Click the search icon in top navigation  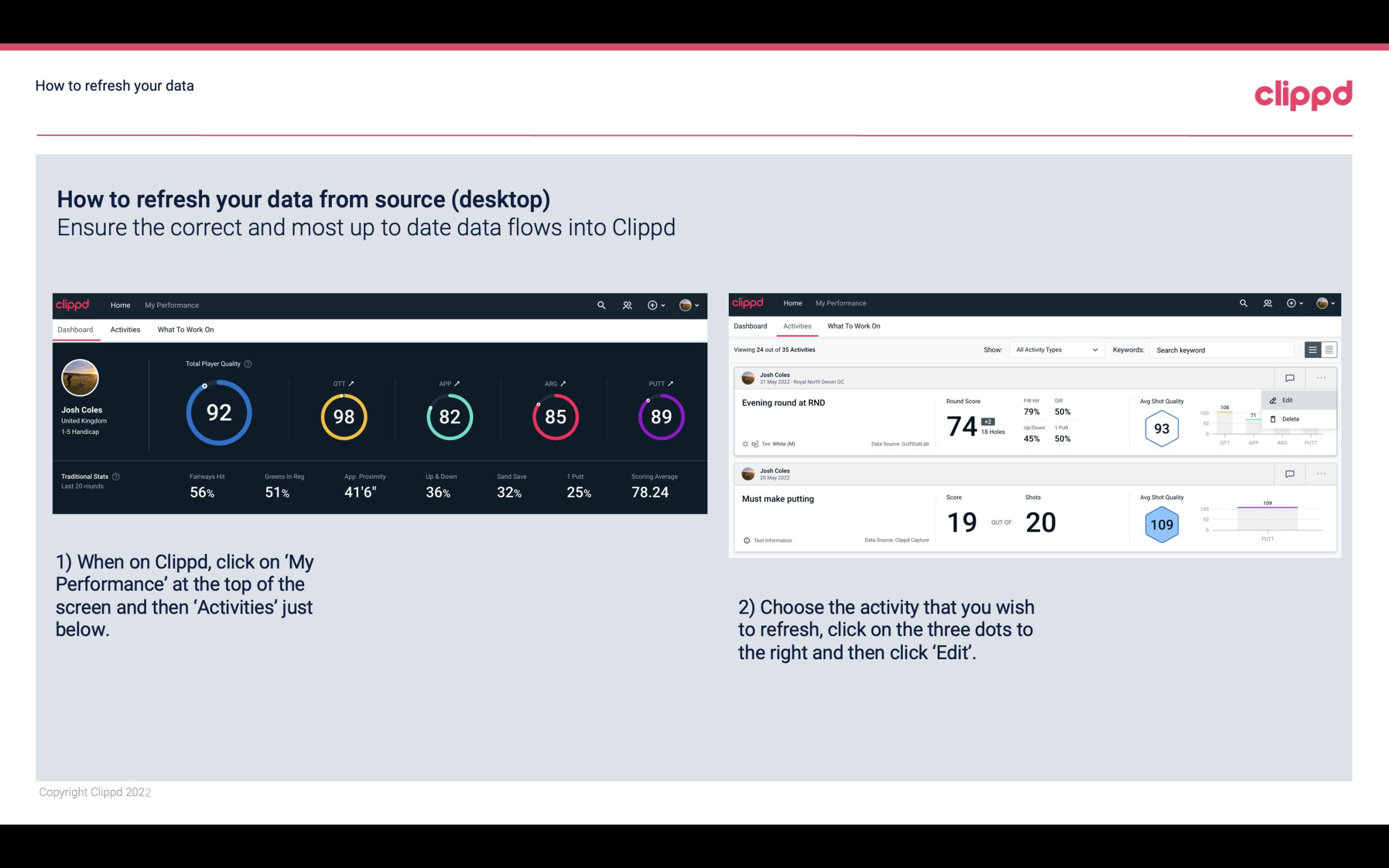pyautogui.click(x=600, y=304)
